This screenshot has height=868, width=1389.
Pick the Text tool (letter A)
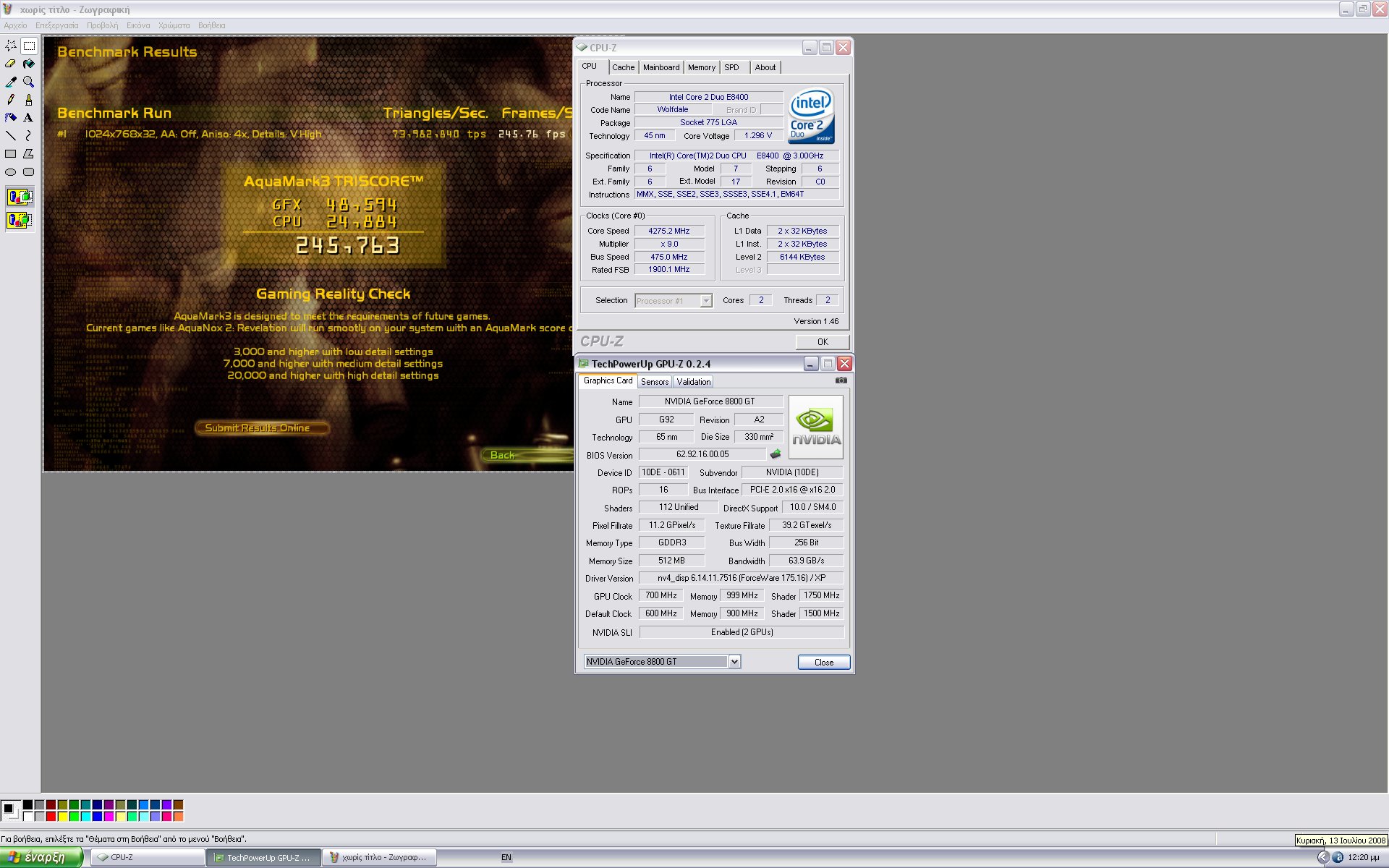click(x=29, y=118)
